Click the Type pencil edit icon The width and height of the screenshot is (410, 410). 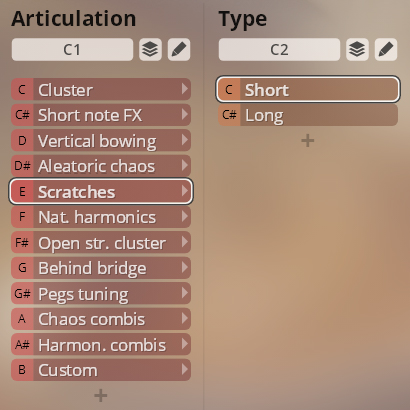click(386, 50)
